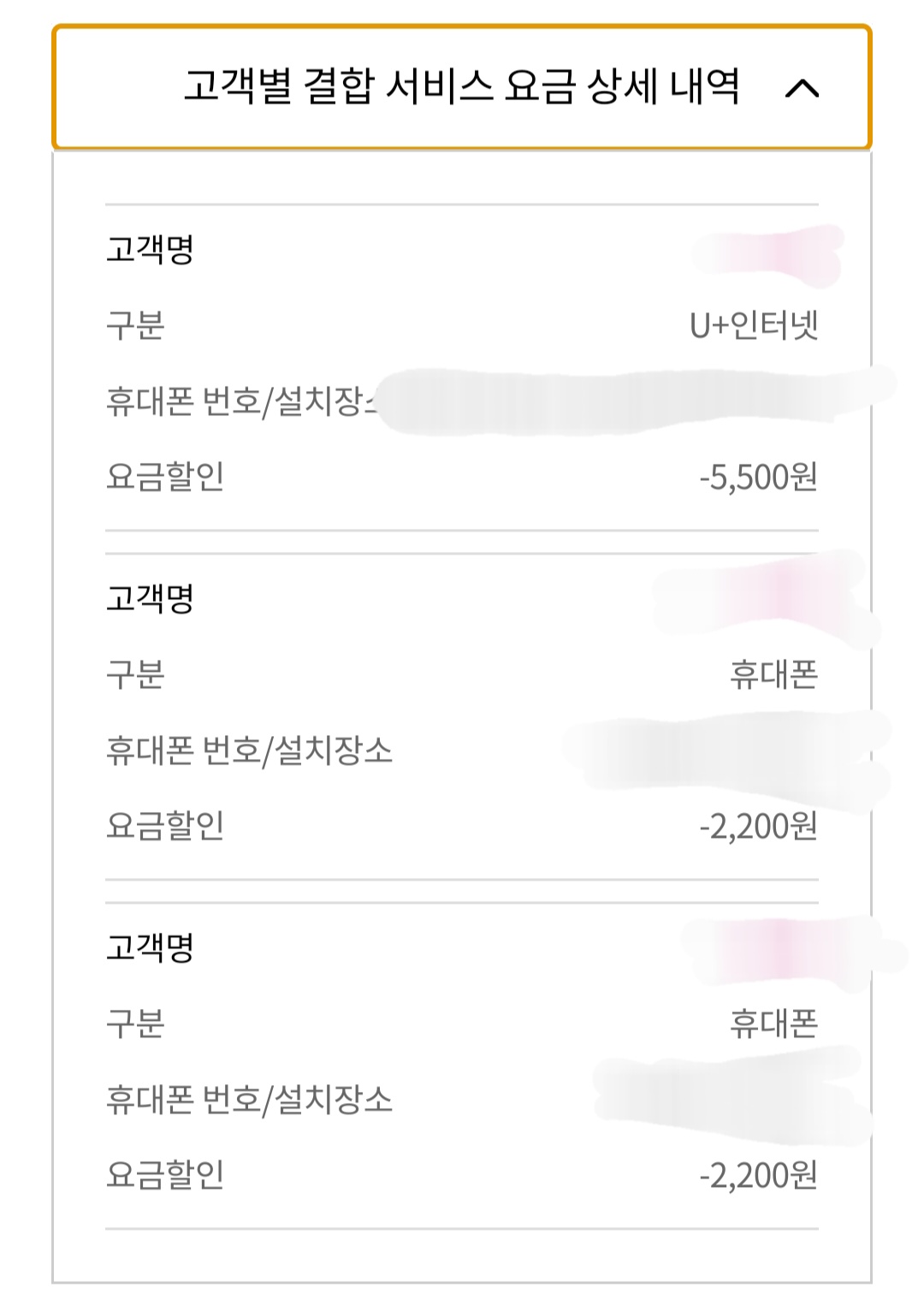Screen dimensions: 924x1294
Task: Click 구분 label in the second customer section
Action: [135, 674]
